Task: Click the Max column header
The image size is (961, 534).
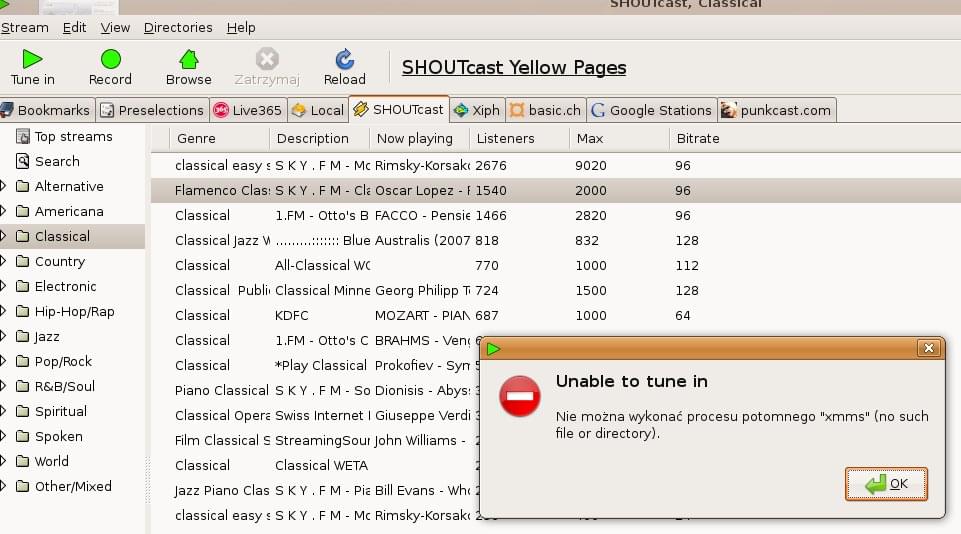Action: tap(619, 139)
